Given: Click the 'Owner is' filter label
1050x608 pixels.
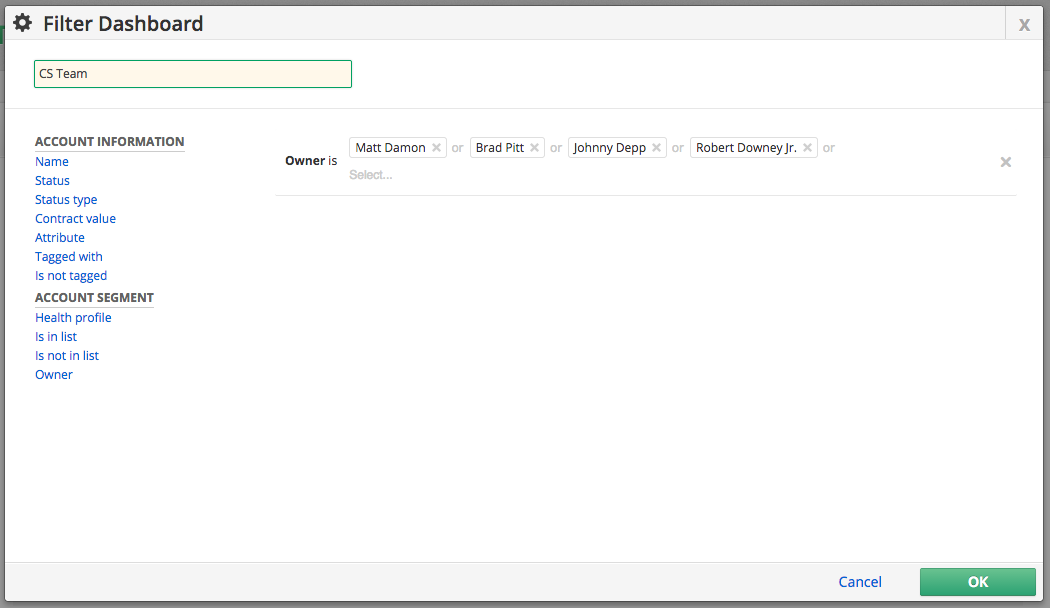Looking at the screenshot, I should click(x=311, y=161).
